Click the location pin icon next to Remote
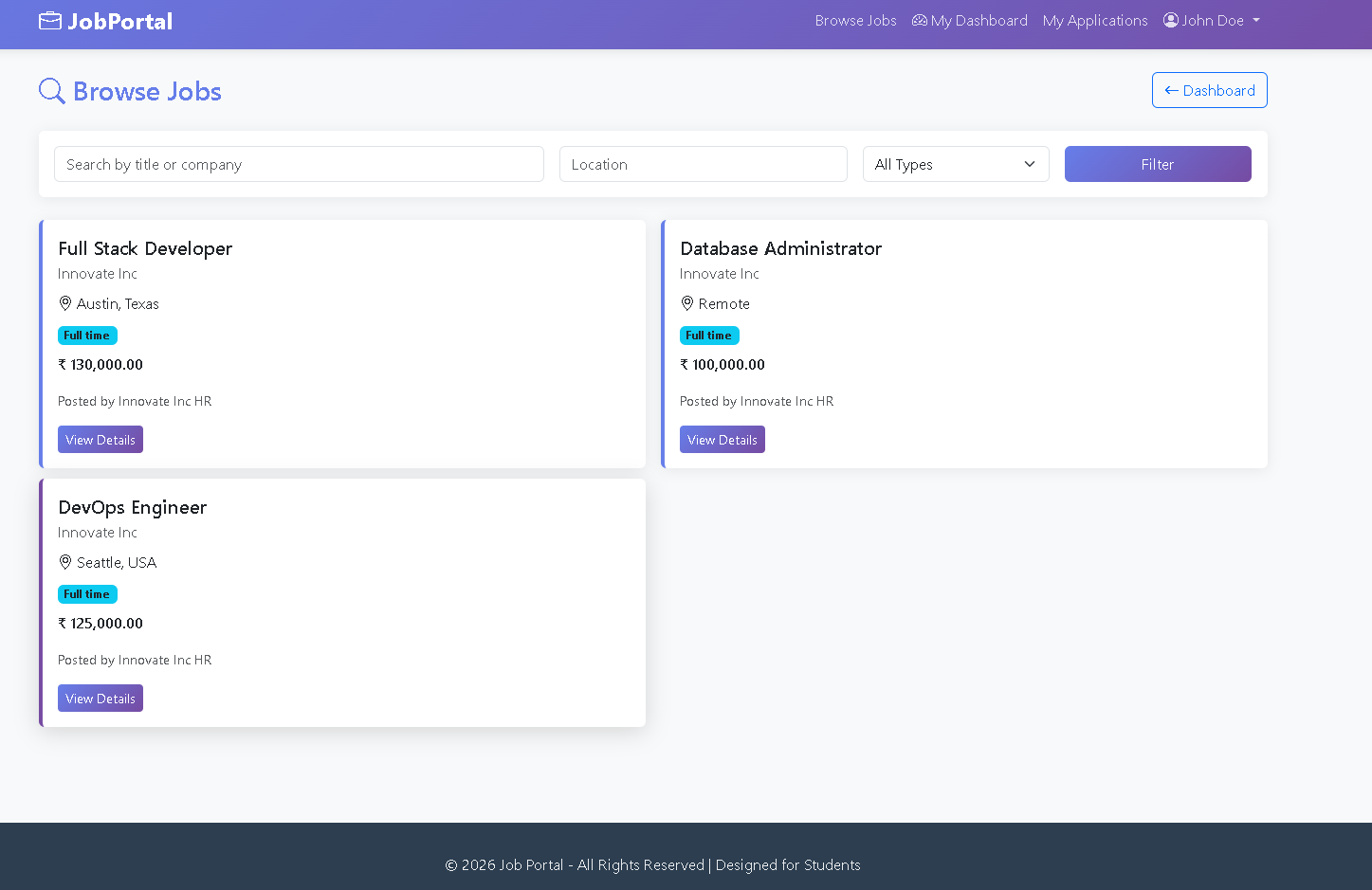The height and width of the screenshot is (890, 1372). [687, 303]
